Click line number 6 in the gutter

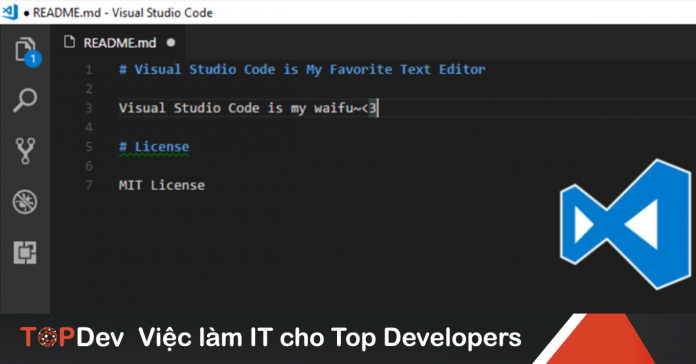pyautogui.click(x=89, y=166)
